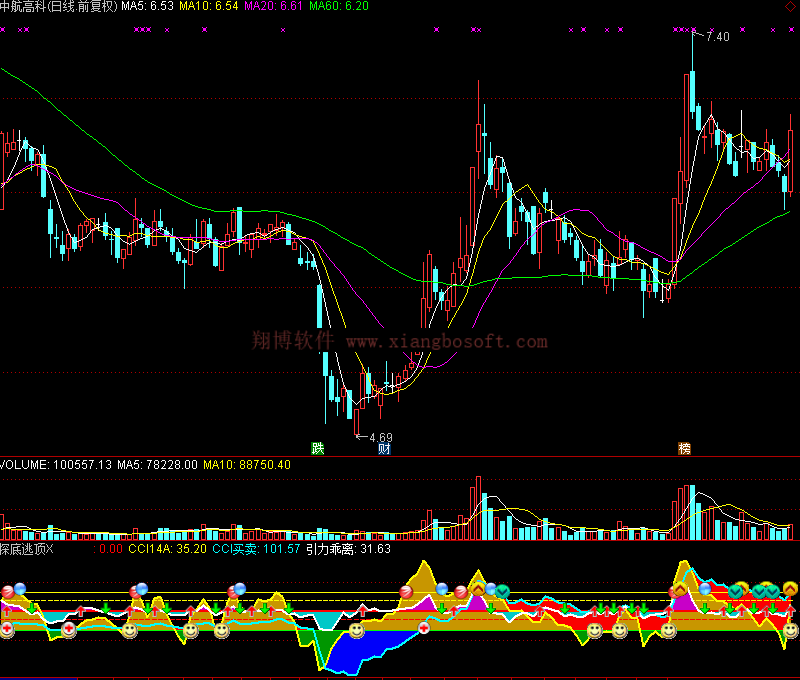Click the volume MA5: 78228.00 label
Image resolution: width=800 pixels, height=680 pixels.
(x=157, y=465)
